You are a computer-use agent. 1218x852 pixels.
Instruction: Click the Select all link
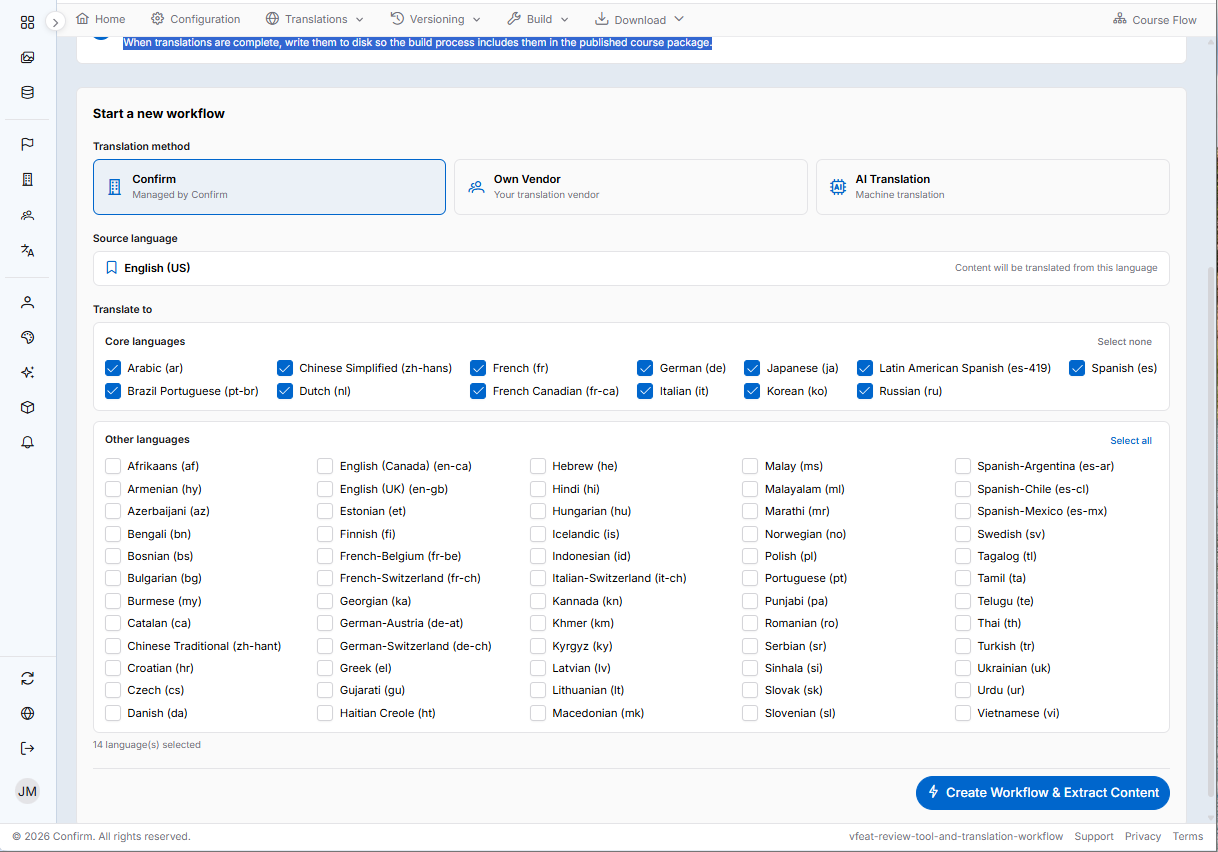click(x=1131, y=440)
